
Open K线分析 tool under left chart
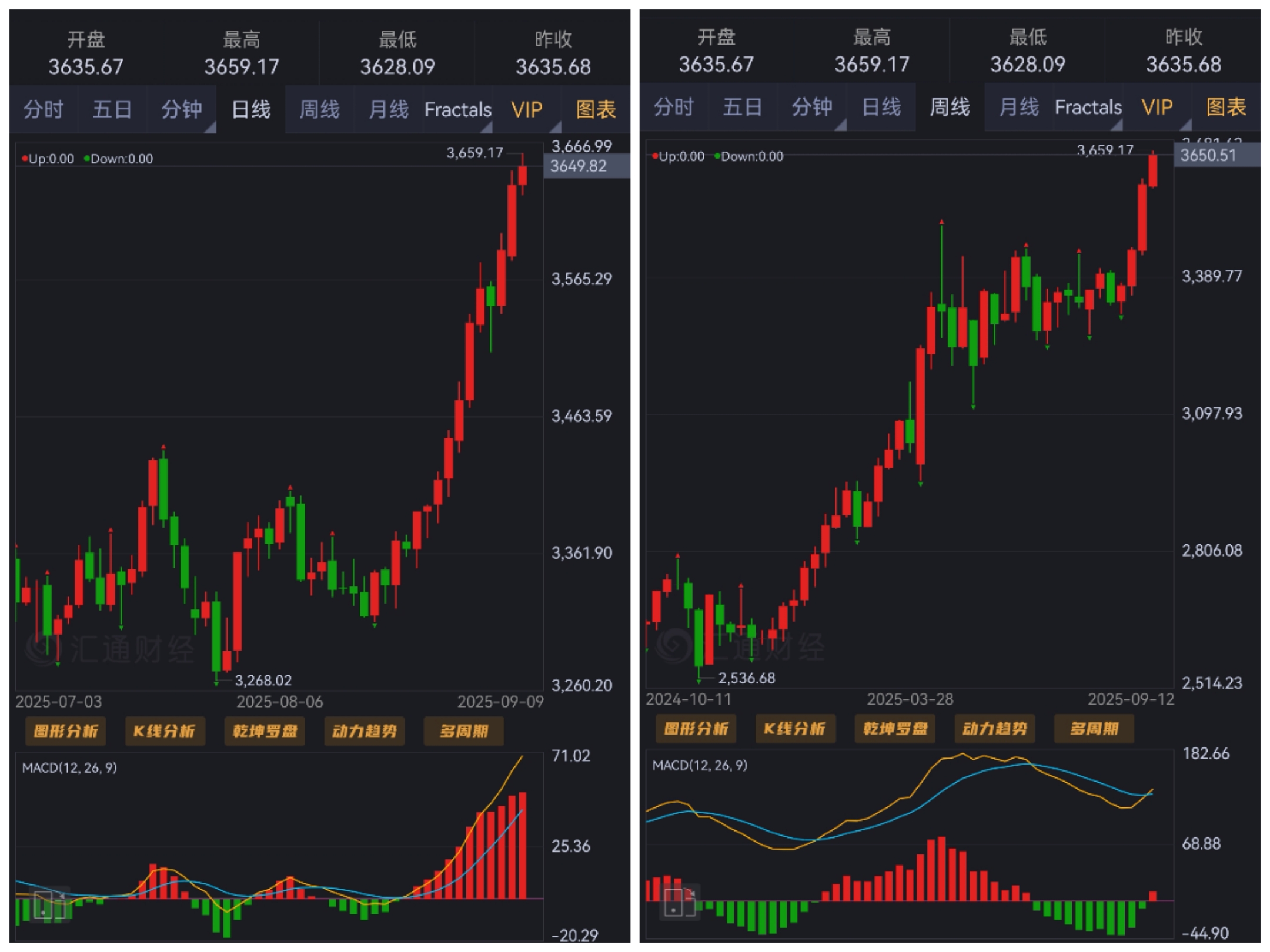(x=165, y=730)
